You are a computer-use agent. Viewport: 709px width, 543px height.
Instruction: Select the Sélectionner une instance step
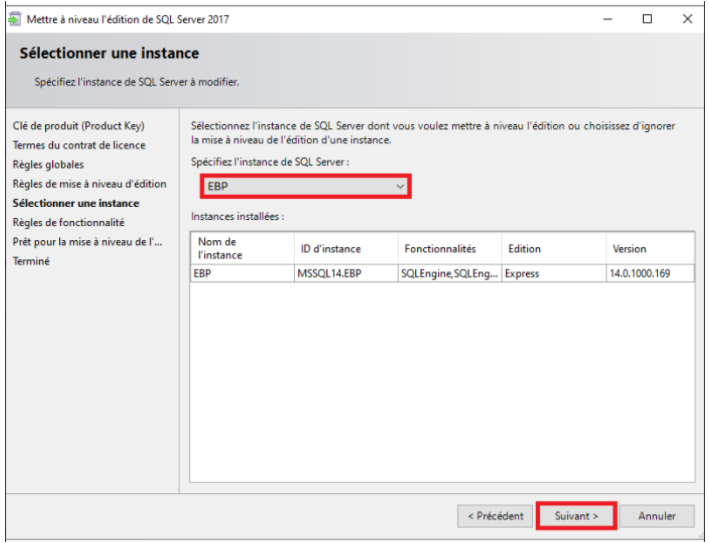(76, 203)
